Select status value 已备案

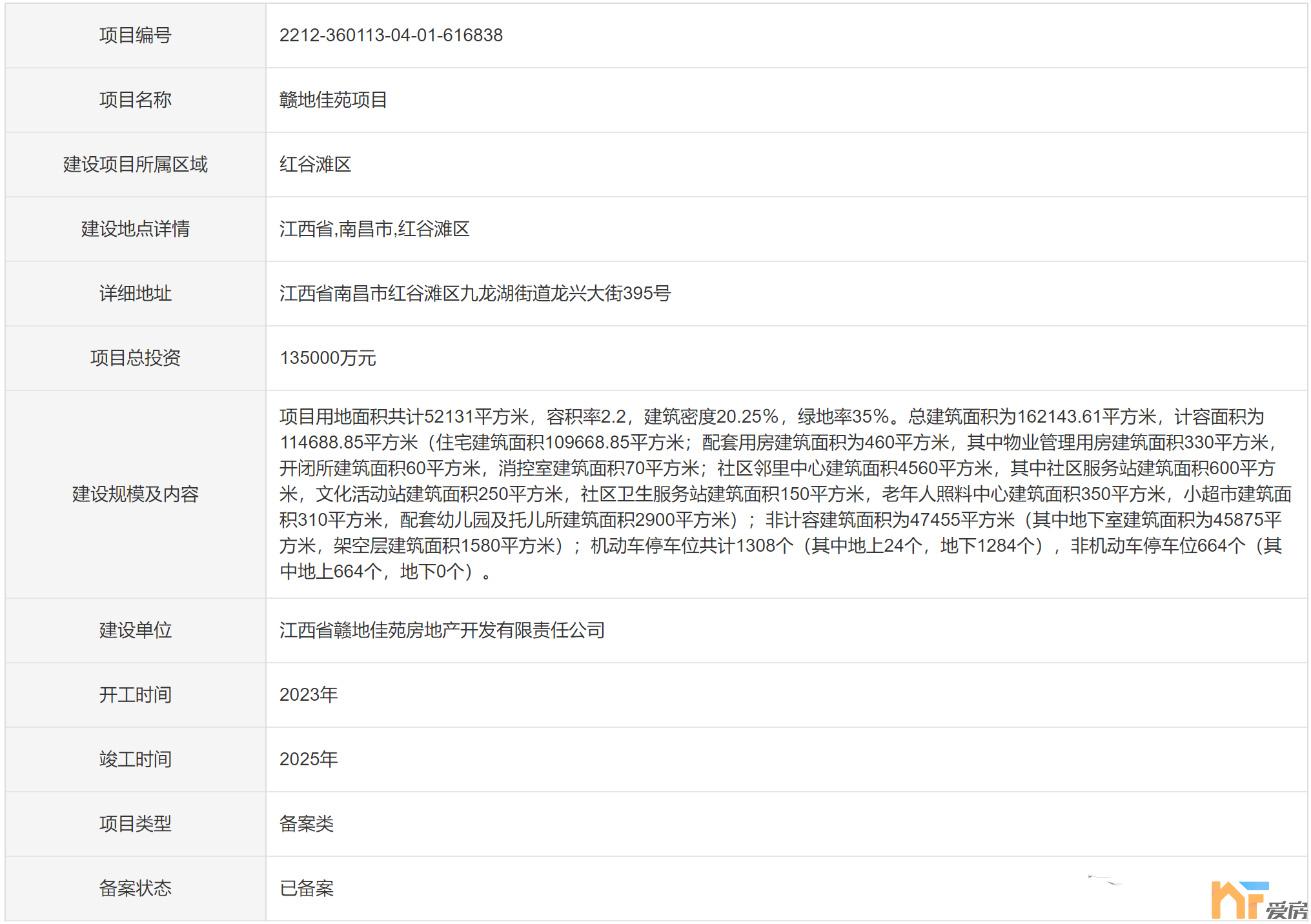click(307, 889)
